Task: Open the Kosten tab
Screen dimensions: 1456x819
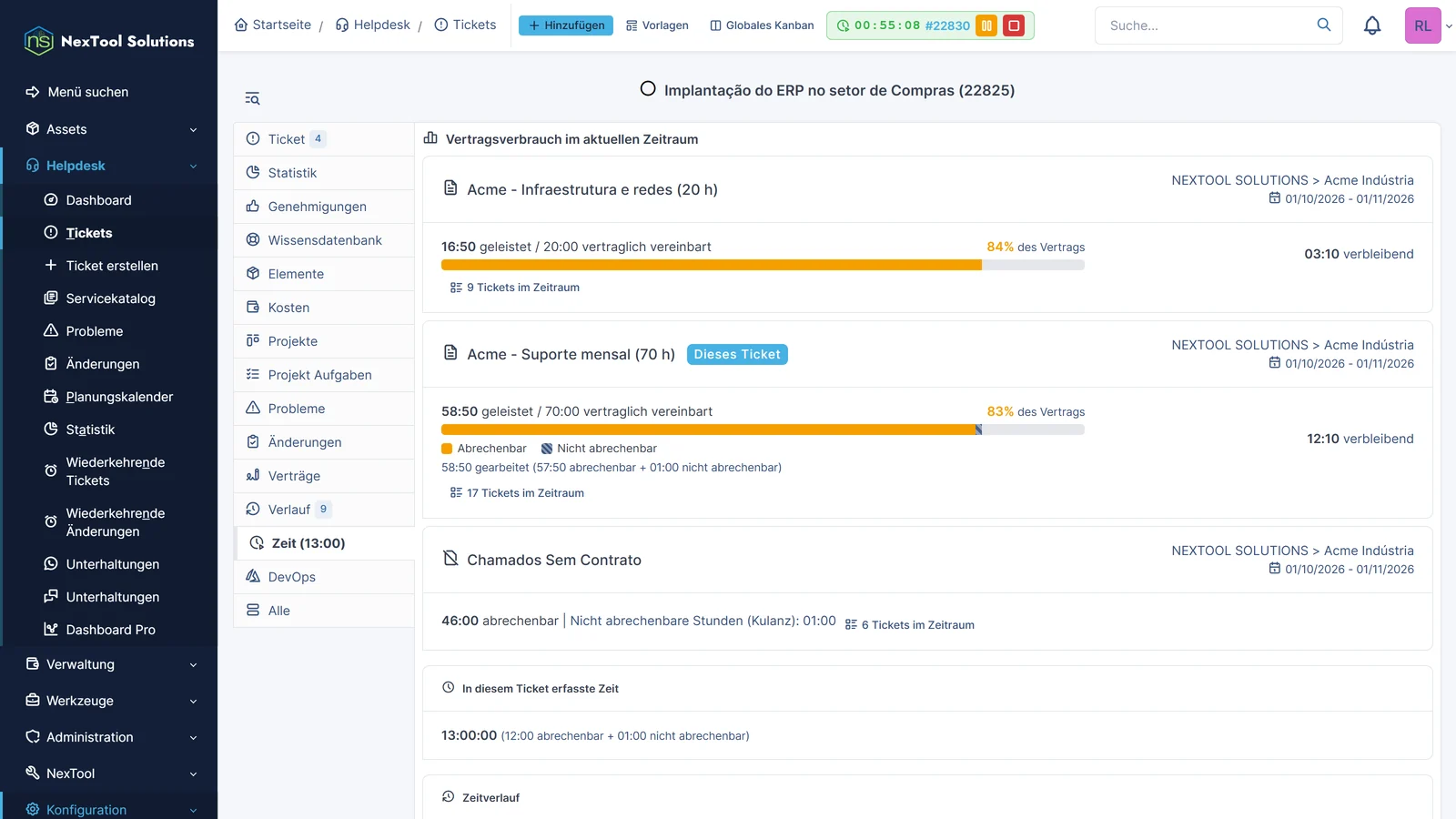Action: pos(324,308)
